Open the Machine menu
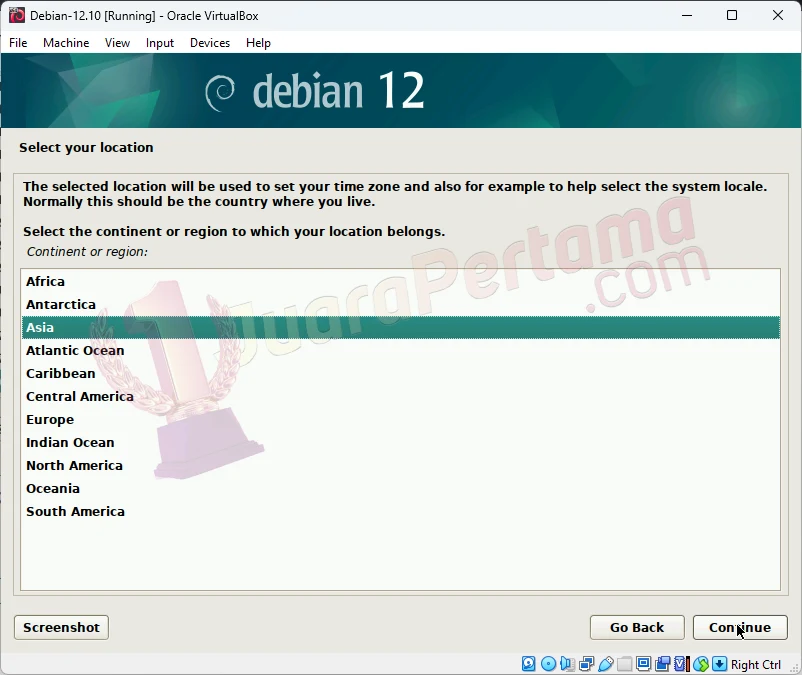 [66, 43]
